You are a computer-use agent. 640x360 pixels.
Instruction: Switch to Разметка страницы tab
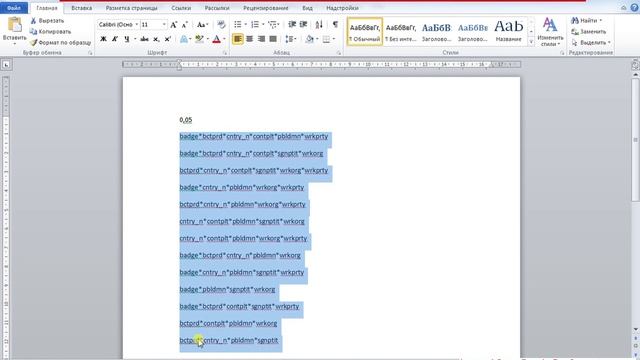click(x=131, y=8)
